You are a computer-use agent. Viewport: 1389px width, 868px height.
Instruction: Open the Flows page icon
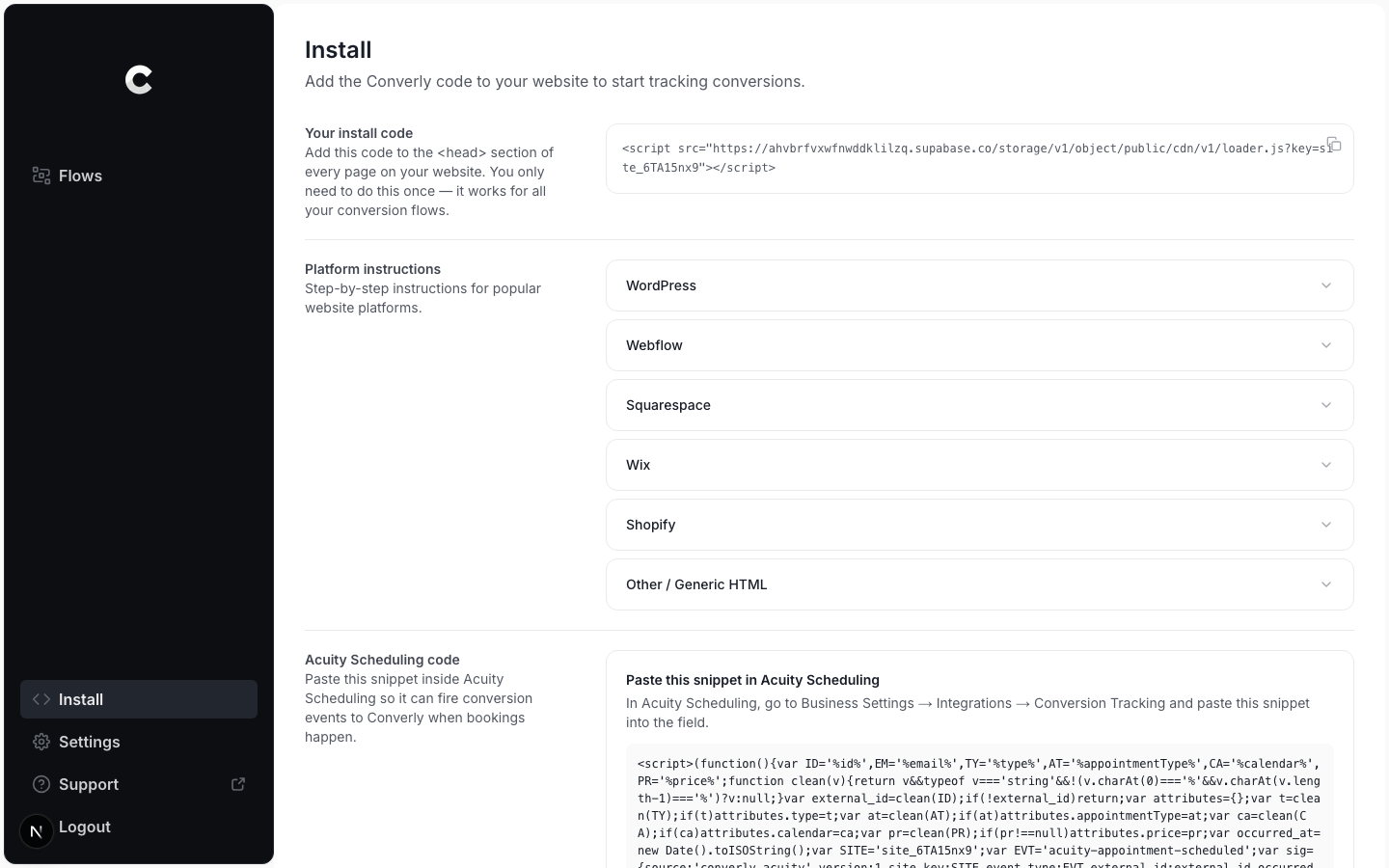coord(41,176)
